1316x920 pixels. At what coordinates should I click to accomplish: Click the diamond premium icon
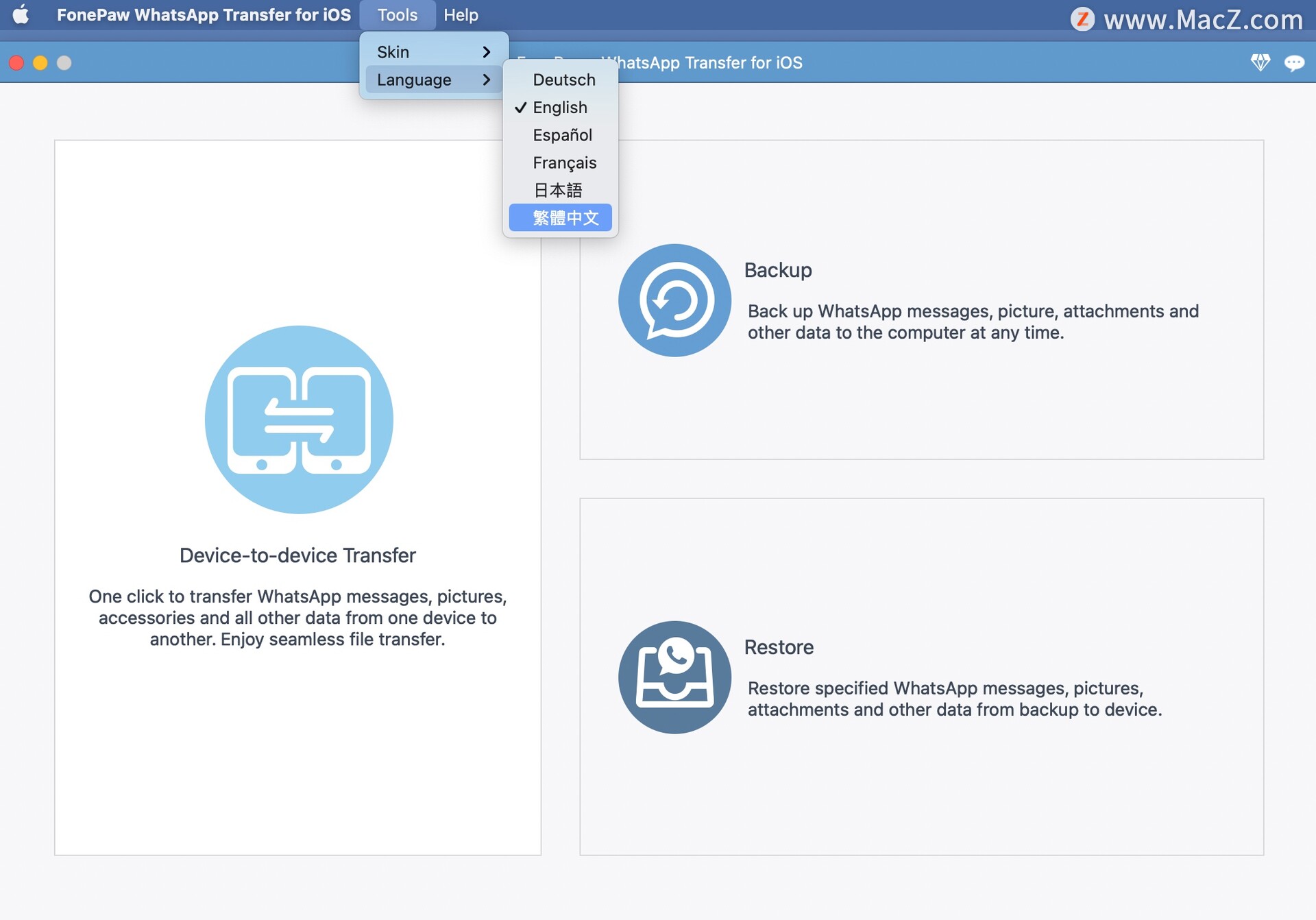coord(1260,62)
